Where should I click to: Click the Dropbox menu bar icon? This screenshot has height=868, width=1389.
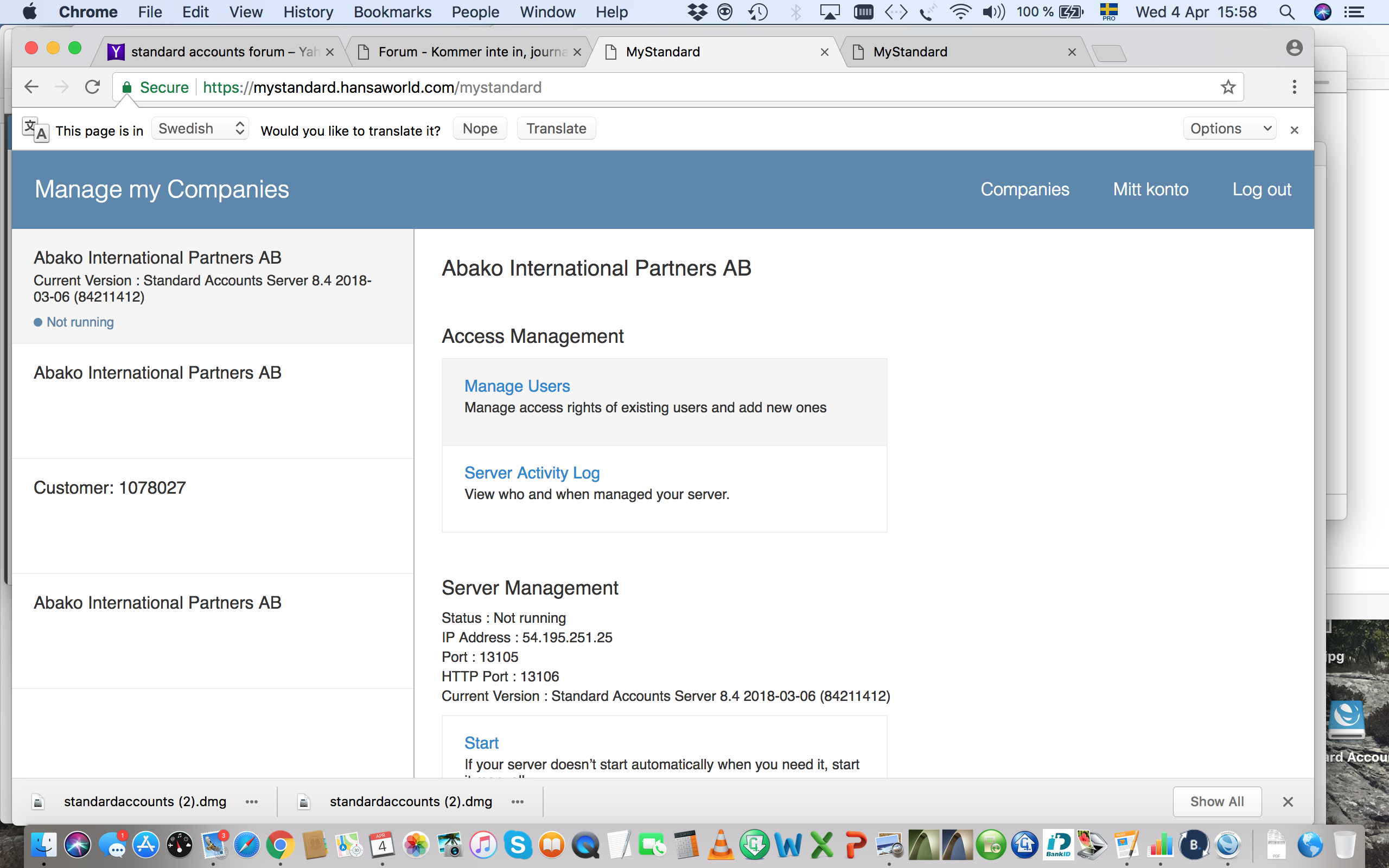tap(697, 12)
